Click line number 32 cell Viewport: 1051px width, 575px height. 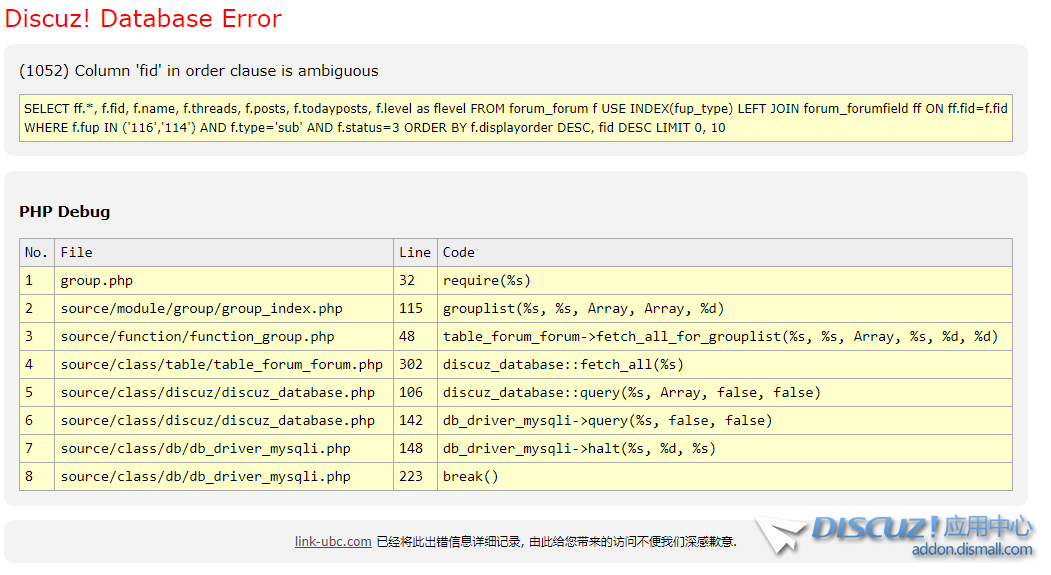[x=415, y=281]
